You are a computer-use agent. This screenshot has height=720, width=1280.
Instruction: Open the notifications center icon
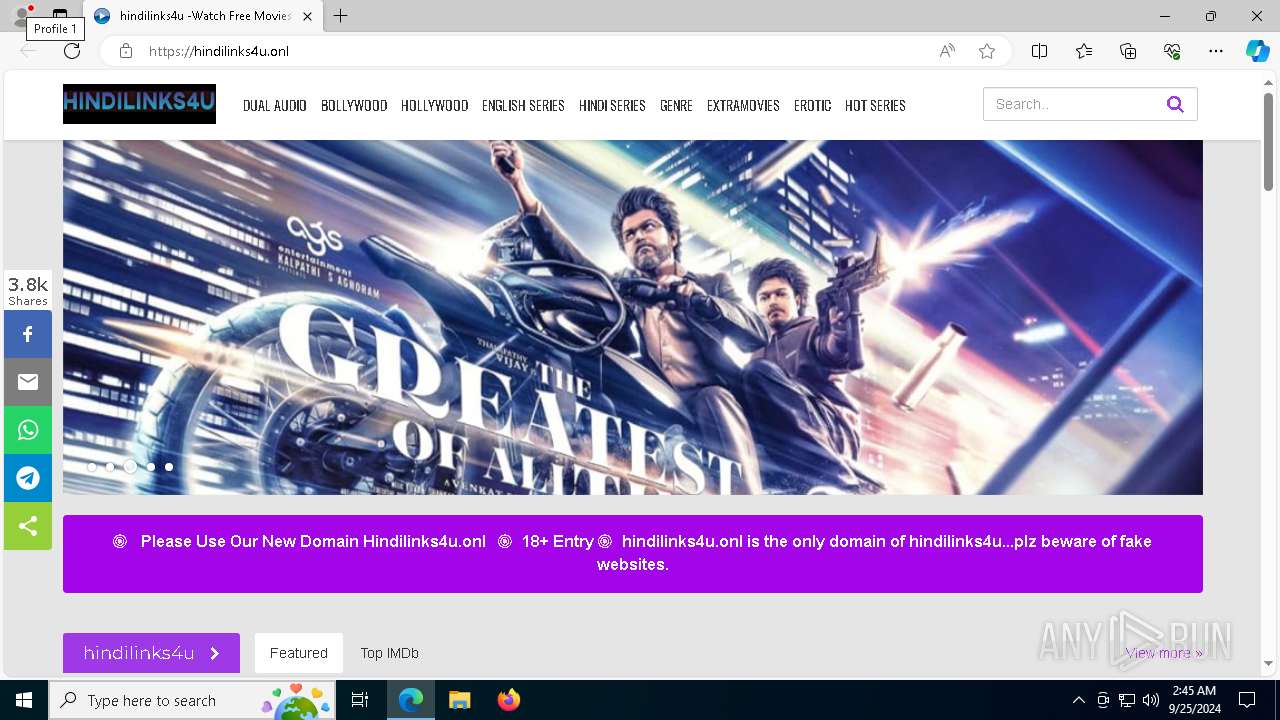pyautogui.click(x=1247, y=700)
